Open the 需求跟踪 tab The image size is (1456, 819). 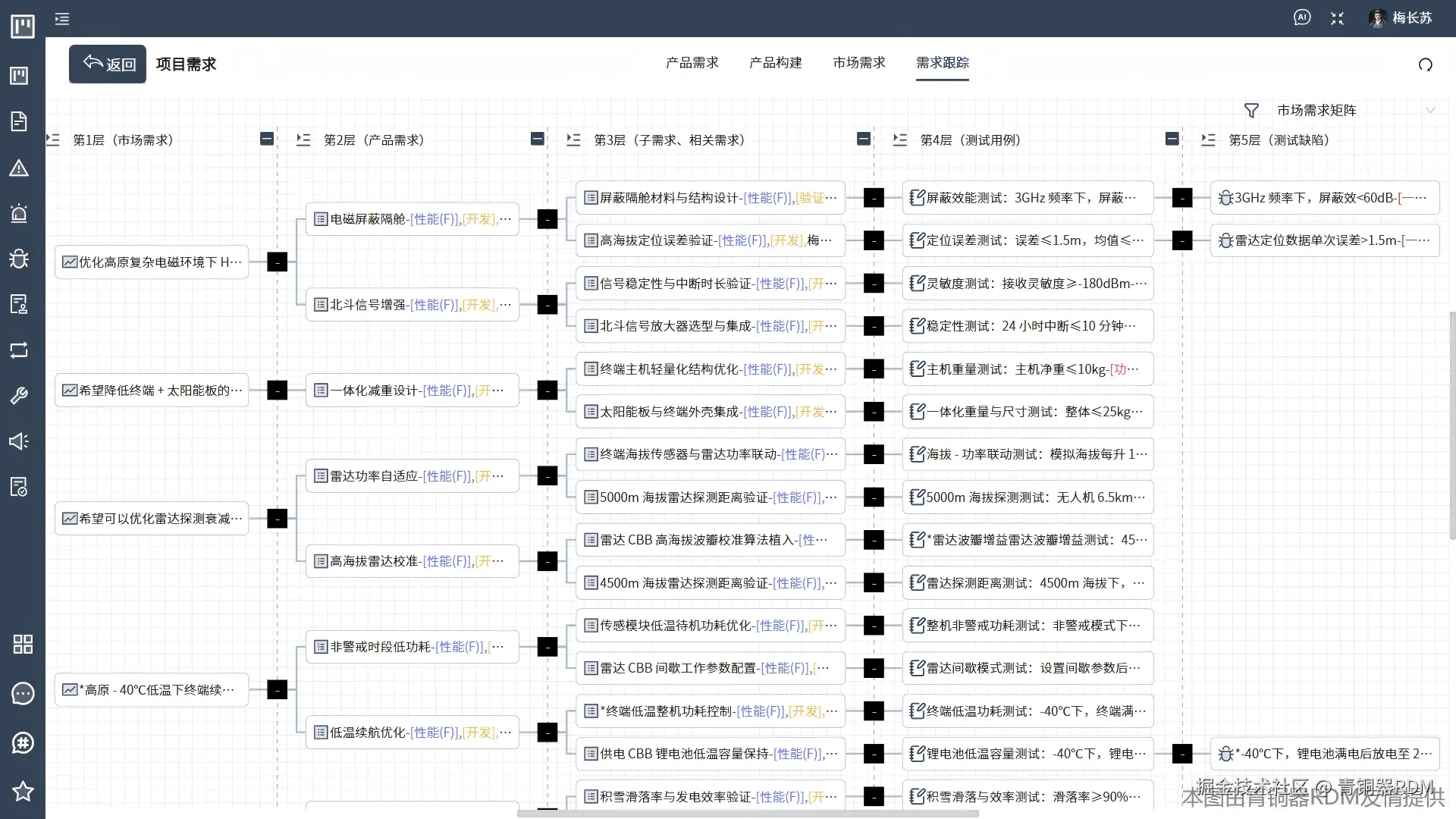[x=942, y=63]
